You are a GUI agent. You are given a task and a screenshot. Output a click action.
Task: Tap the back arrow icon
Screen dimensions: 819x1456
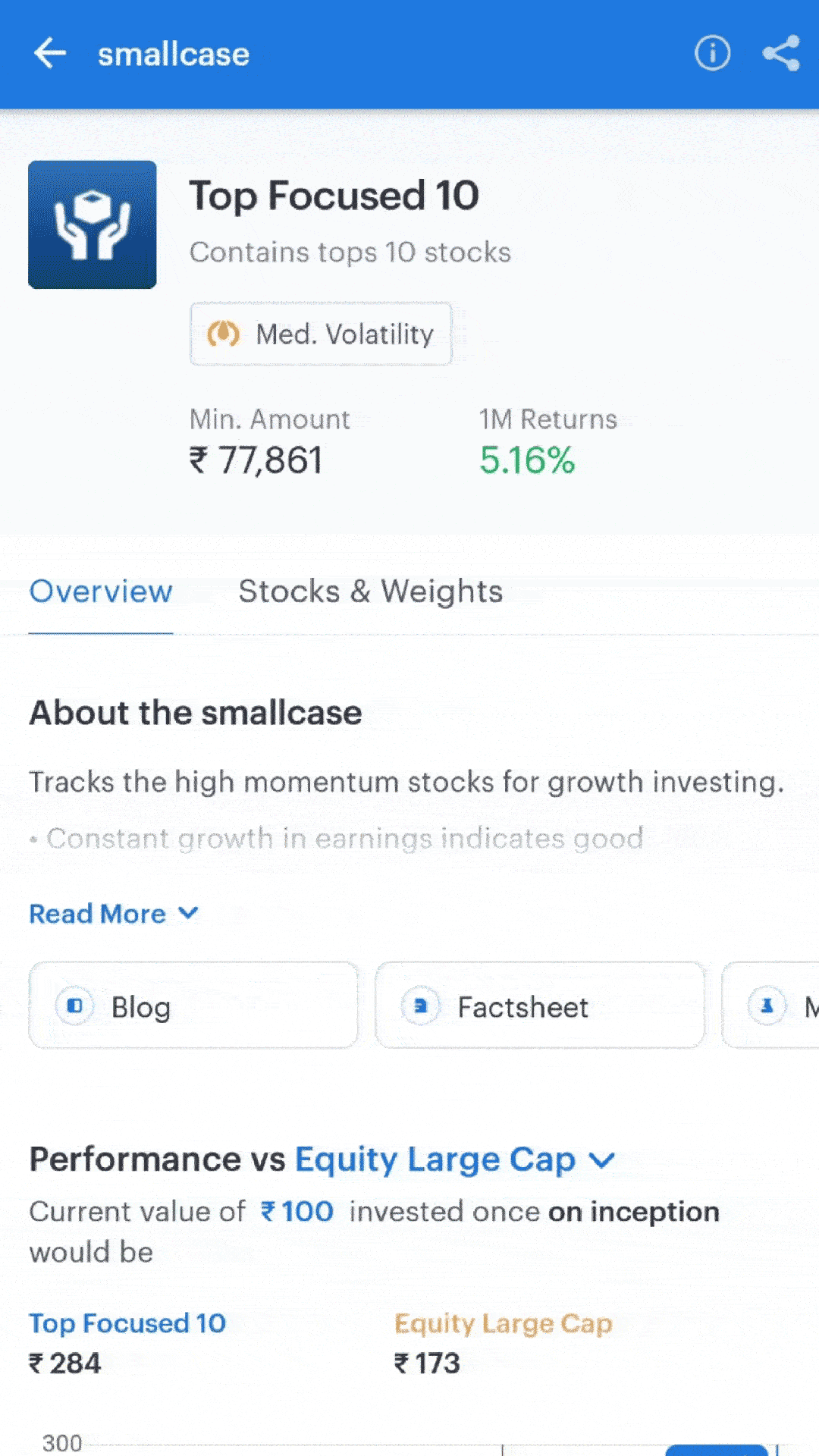tap(50, 54)
